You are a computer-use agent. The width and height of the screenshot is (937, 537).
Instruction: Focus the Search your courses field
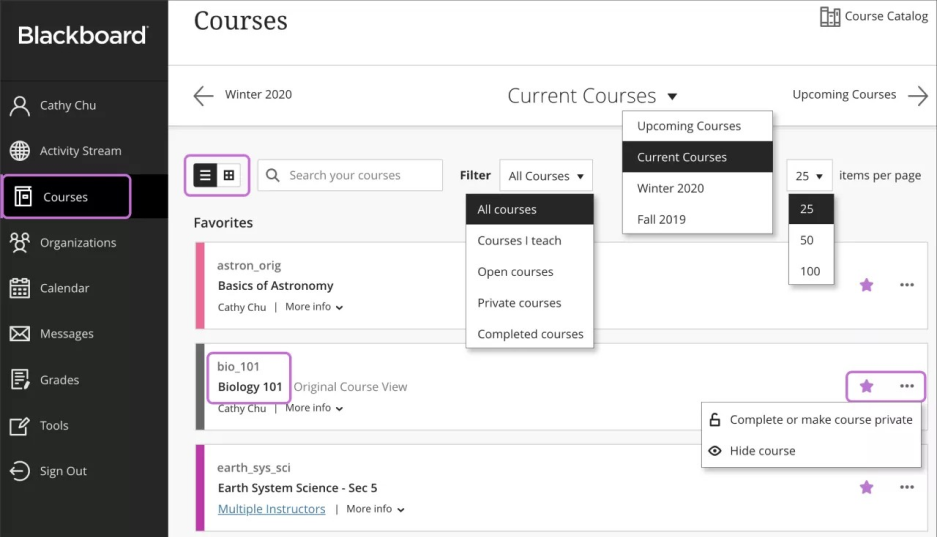click(x=350, y=175)
